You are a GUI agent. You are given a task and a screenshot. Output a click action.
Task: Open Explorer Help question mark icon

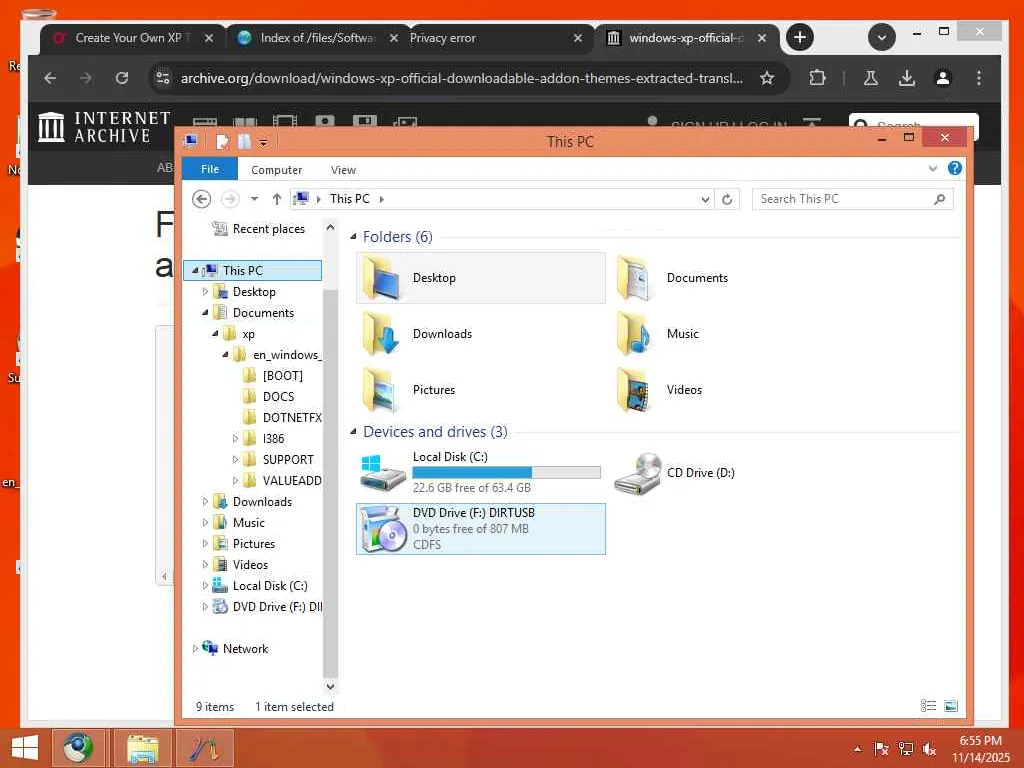click(954, 168)
